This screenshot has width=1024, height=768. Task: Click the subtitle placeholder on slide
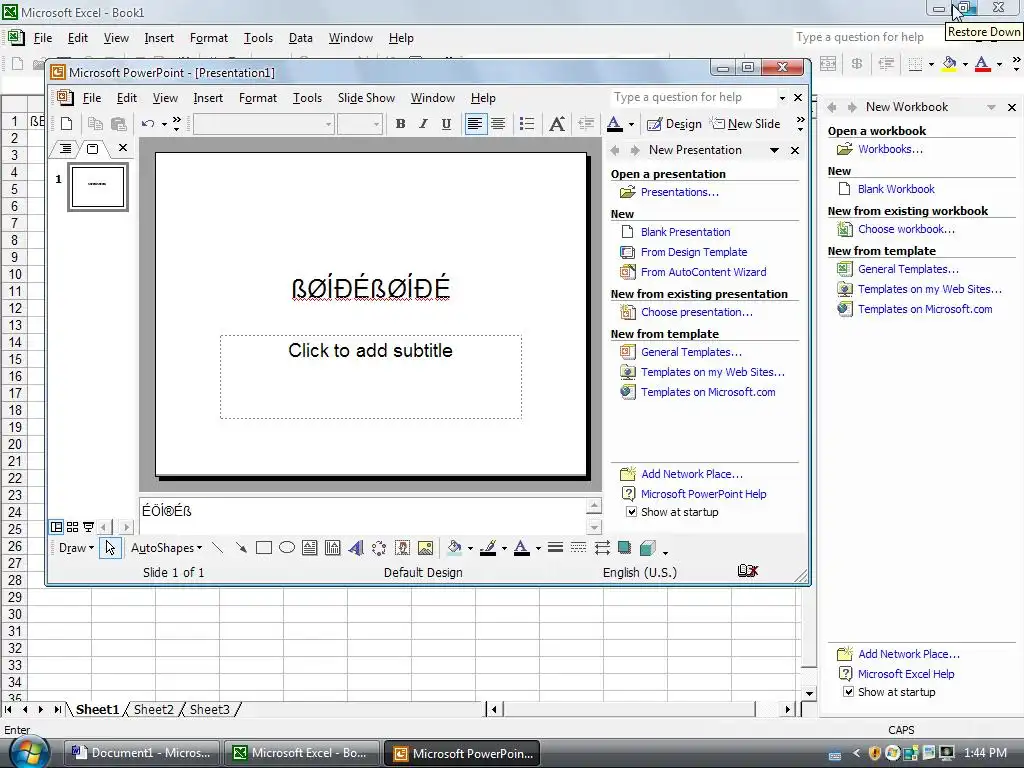370,377
